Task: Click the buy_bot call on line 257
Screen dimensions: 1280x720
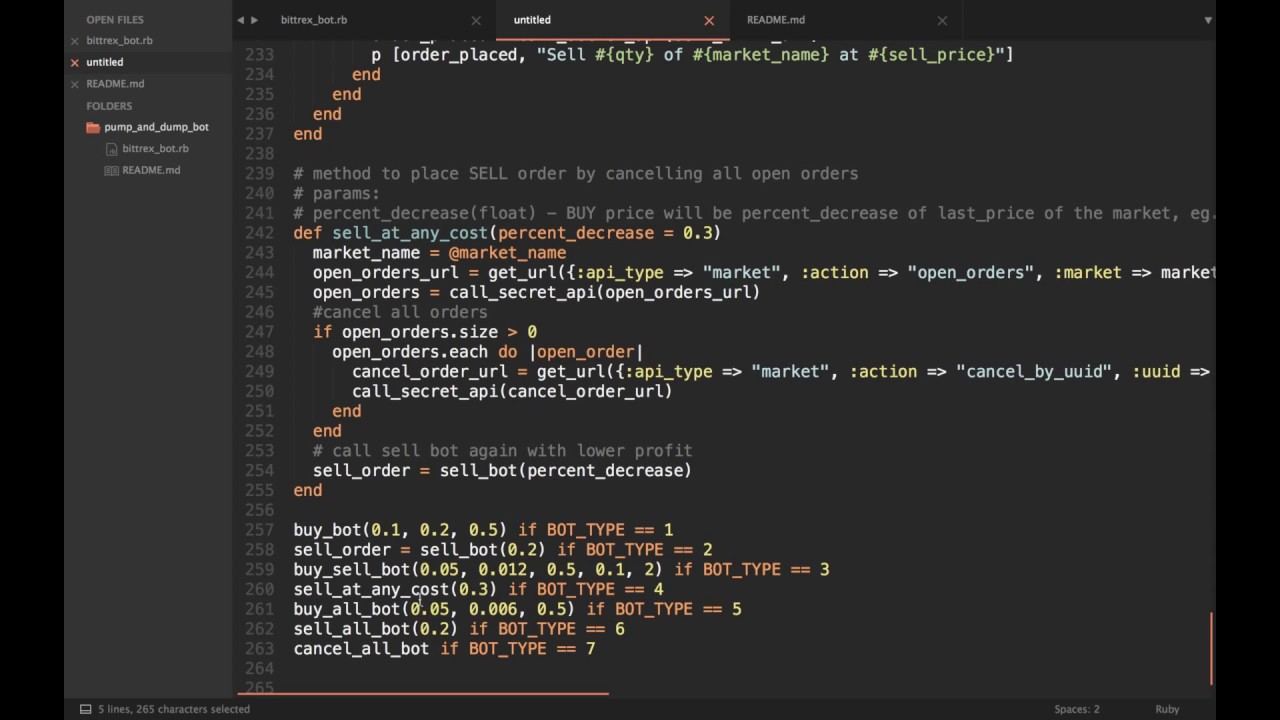Action: (x=327, y=530)
